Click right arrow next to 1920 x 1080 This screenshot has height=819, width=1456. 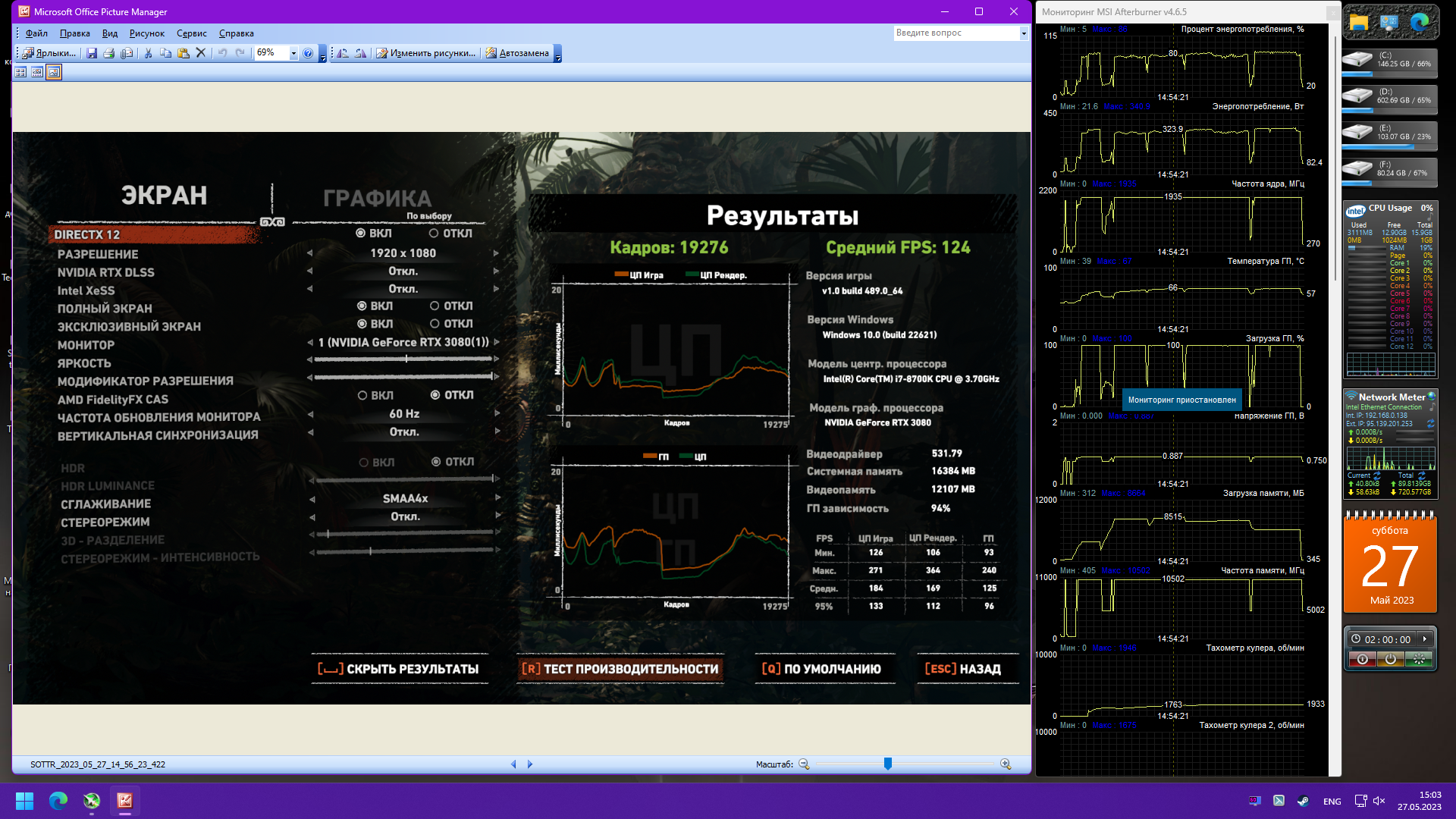(496, 253)
